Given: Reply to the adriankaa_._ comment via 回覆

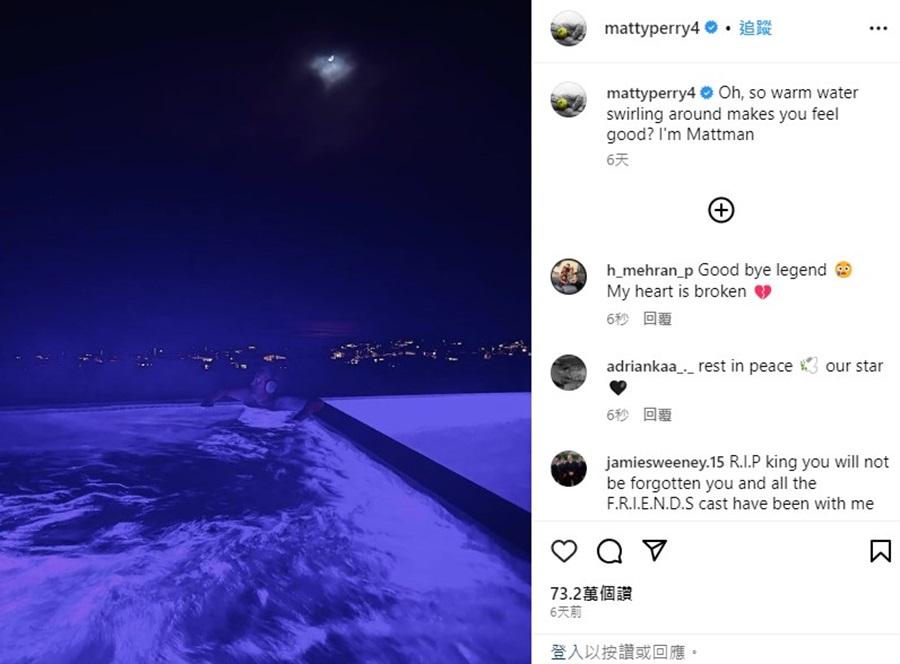Looking at the screenshot, I should (657, 414).
